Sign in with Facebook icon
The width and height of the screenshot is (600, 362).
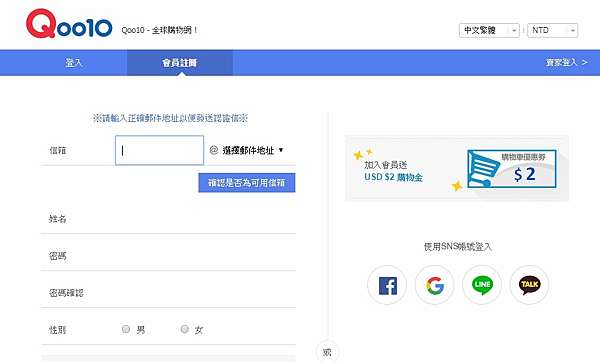pos(387,285)
